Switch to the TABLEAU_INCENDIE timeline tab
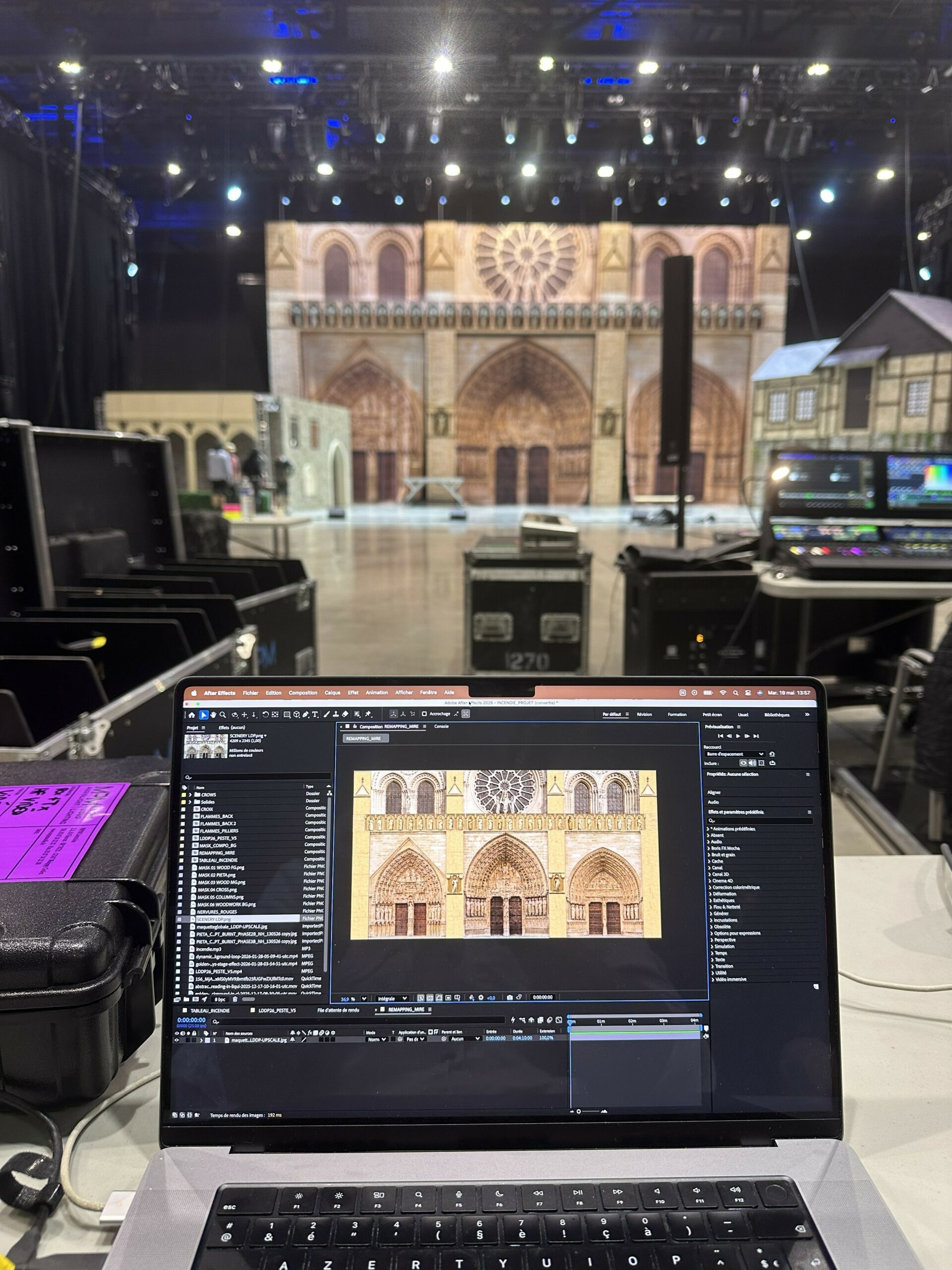 coord(210,1011)
